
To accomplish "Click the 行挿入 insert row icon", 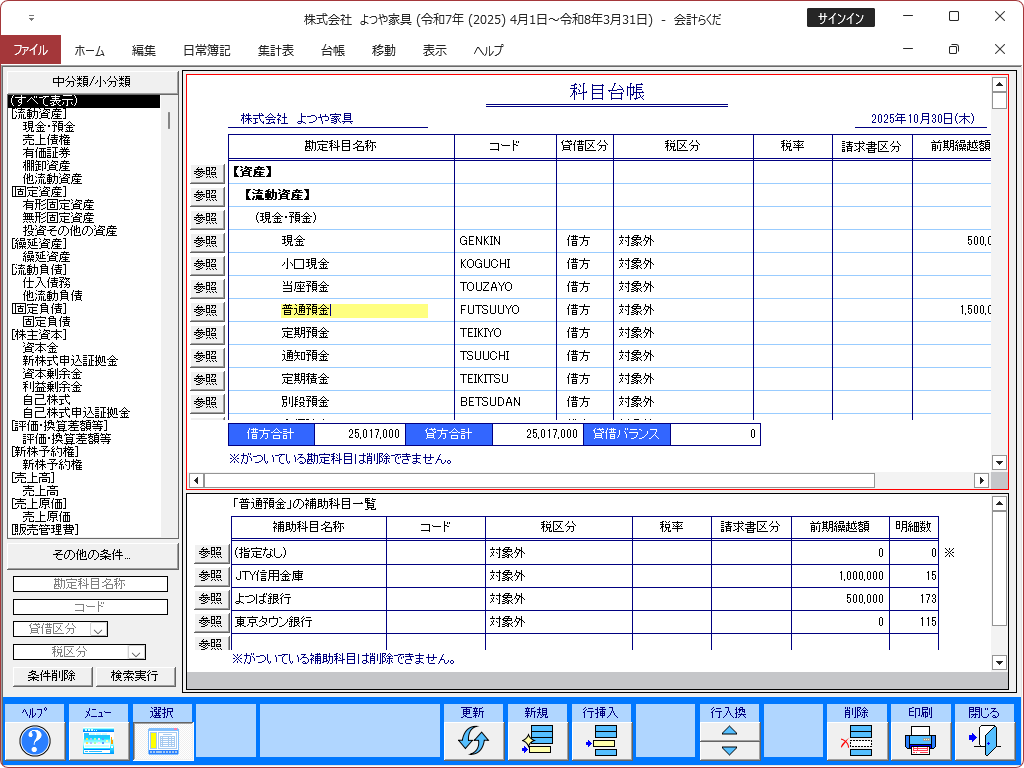I will click(x=600, y=740).
